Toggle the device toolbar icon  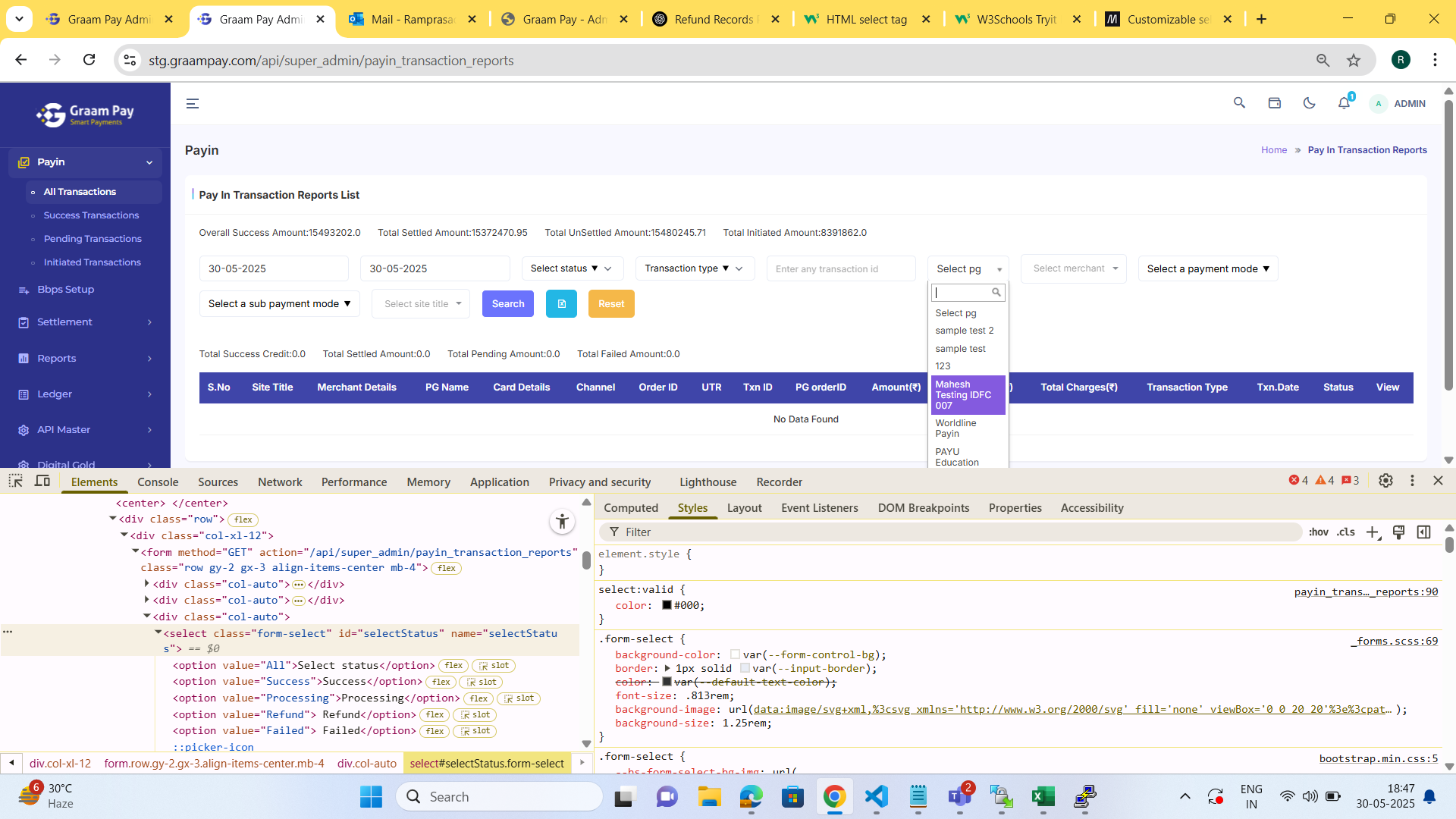[x=42, y=481]
